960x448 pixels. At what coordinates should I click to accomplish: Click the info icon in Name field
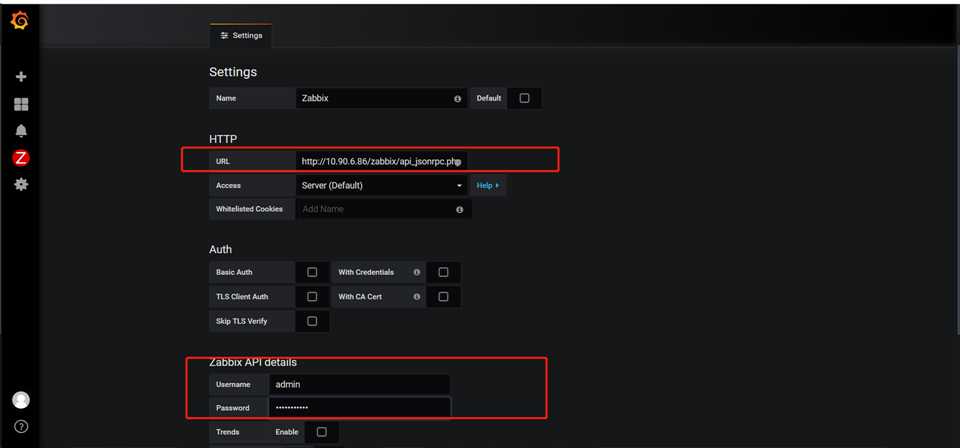[457, 99]
